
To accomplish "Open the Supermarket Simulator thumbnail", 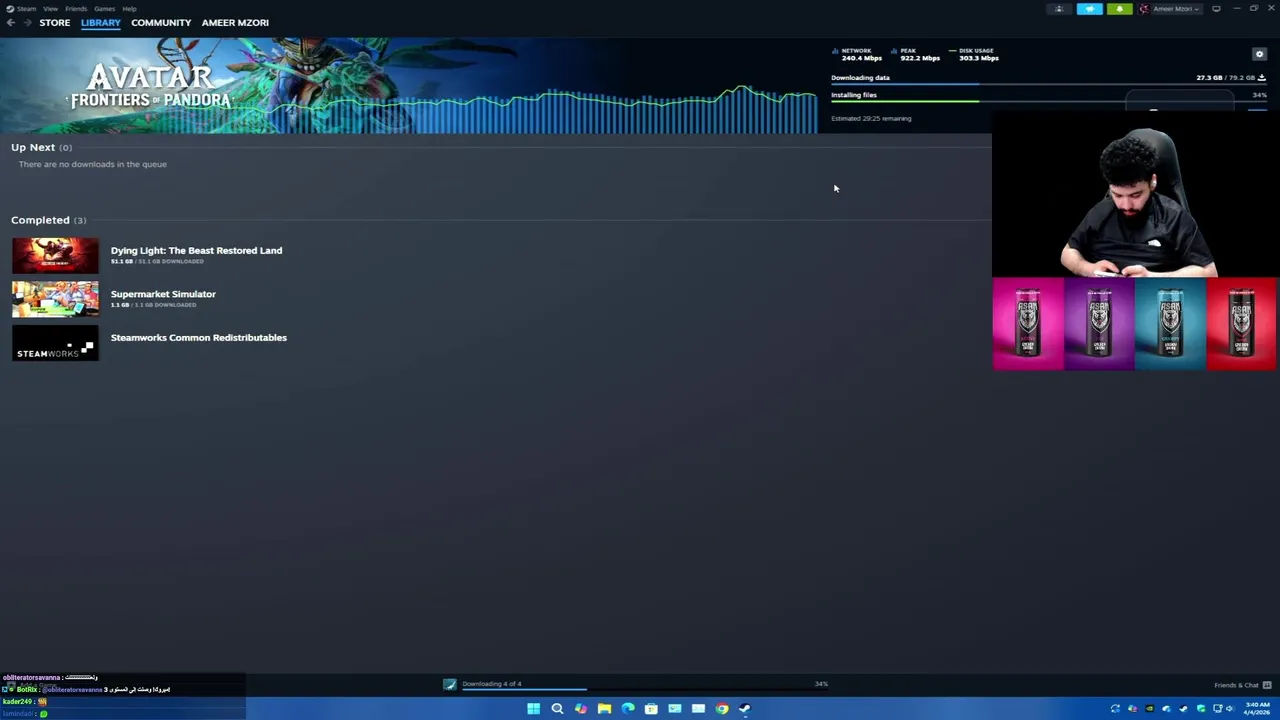I will click(x=55, y=299).
